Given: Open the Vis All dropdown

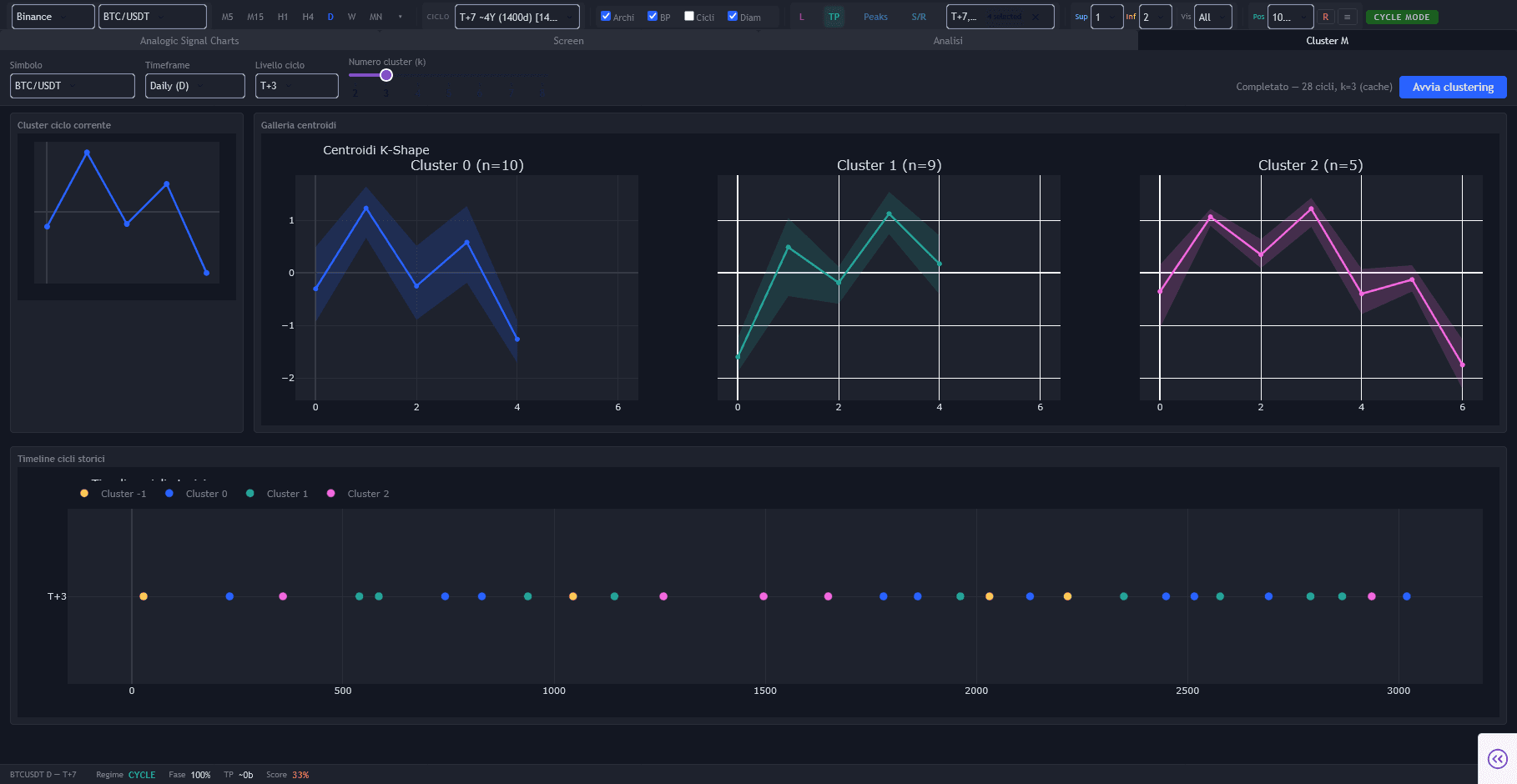Looking at the screenshot, I should (1213, 17).
